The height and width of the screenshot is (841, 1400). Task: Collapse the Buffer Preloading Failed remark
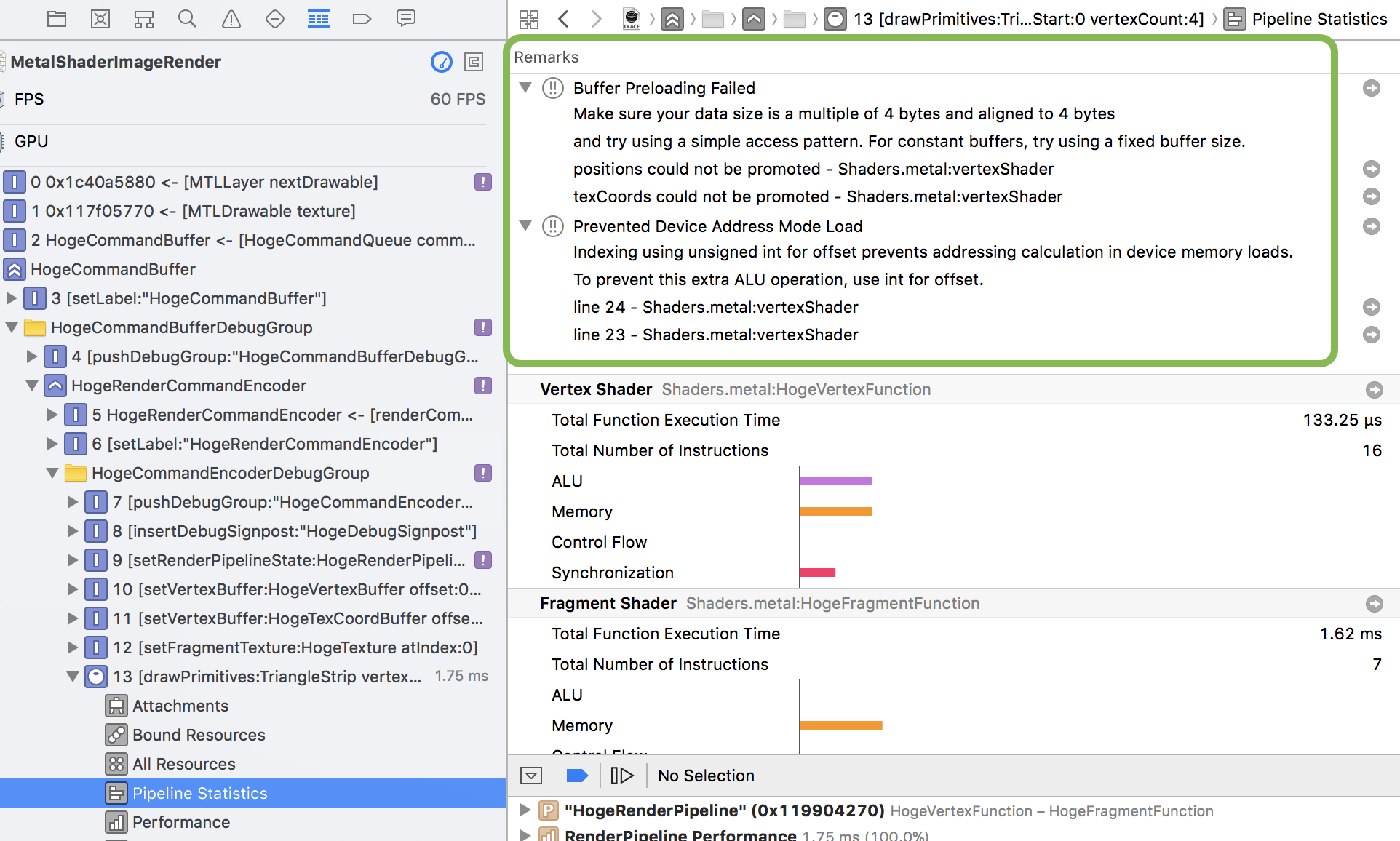[526, 87]
